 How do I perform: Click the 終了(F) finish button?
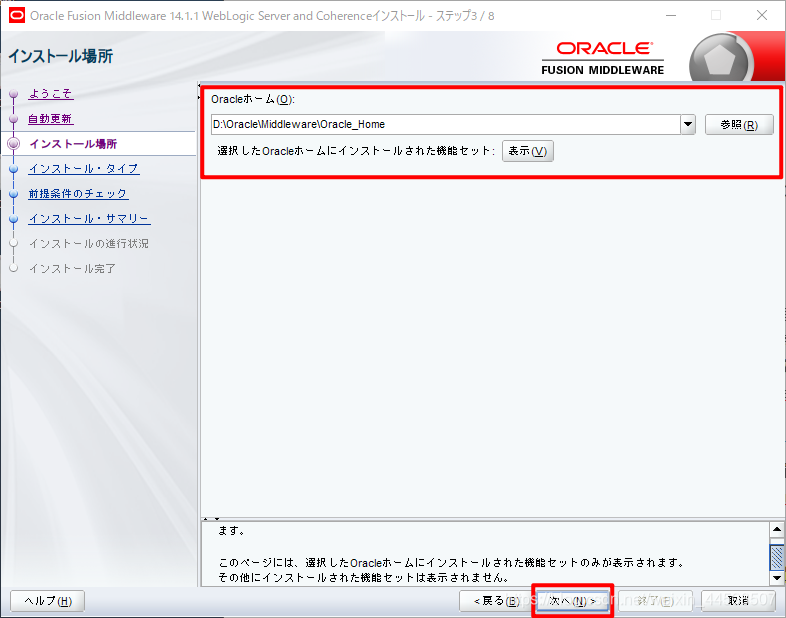pyautogui.click(x=655, y=600)
